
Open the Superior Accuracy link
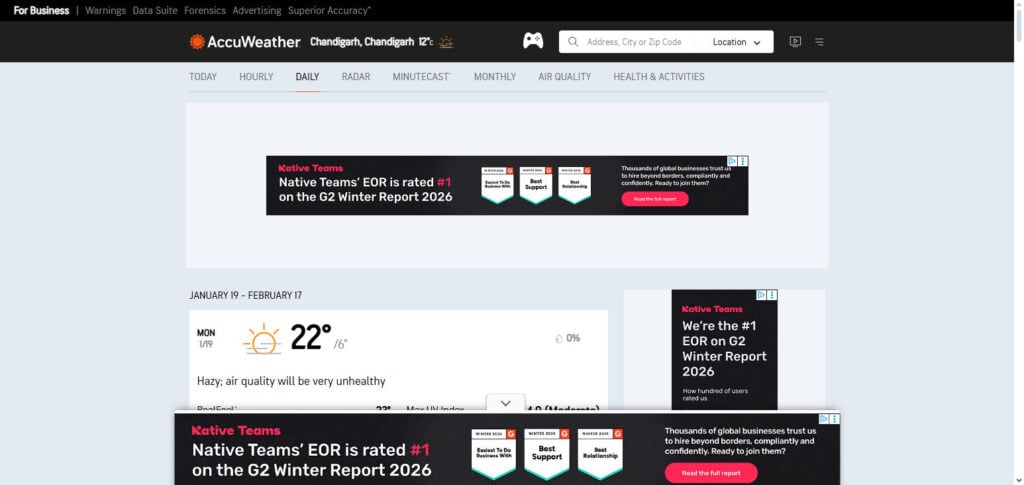coord(329,10)
